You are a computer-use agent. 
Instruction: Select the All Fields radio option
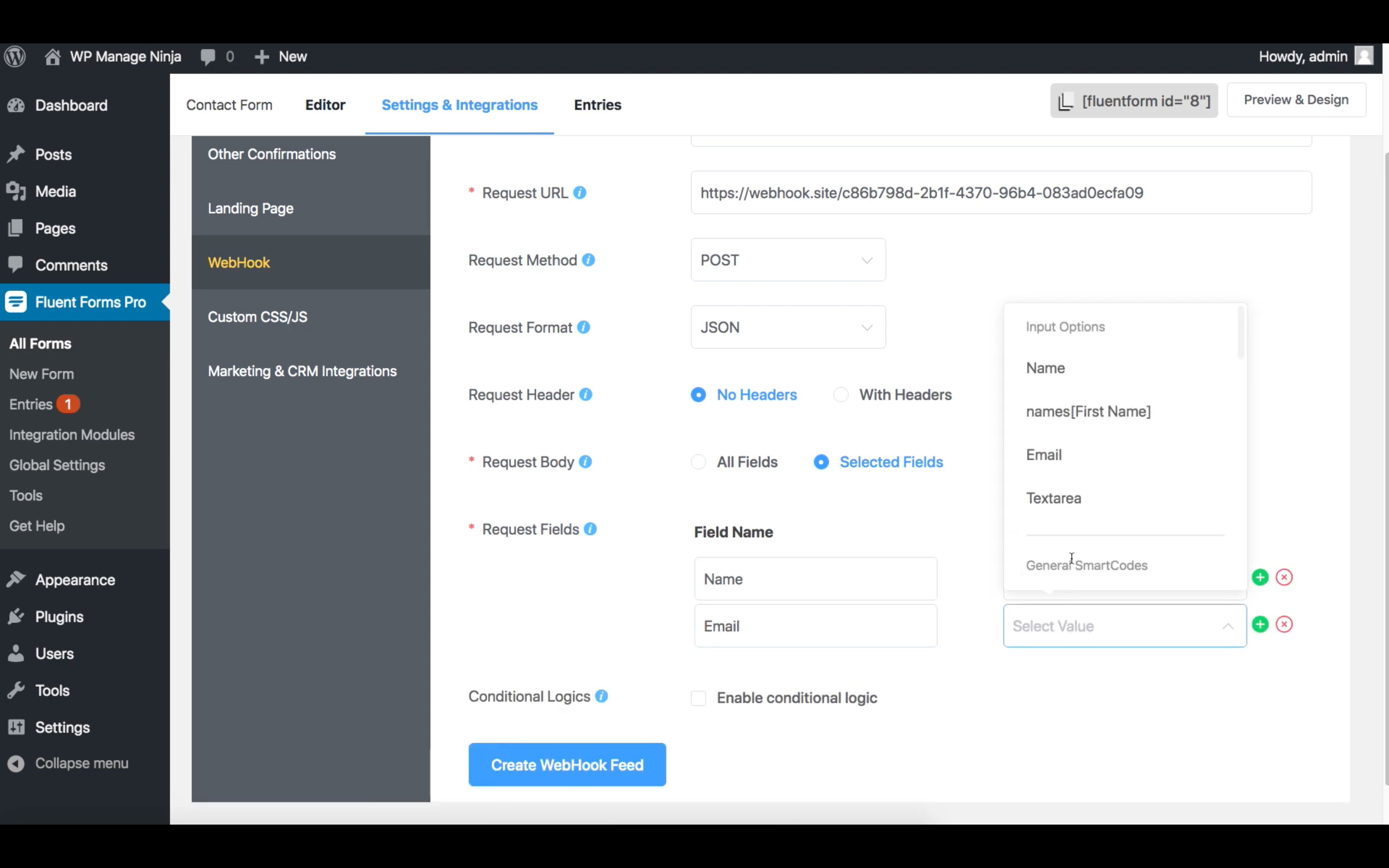point(698,462)
